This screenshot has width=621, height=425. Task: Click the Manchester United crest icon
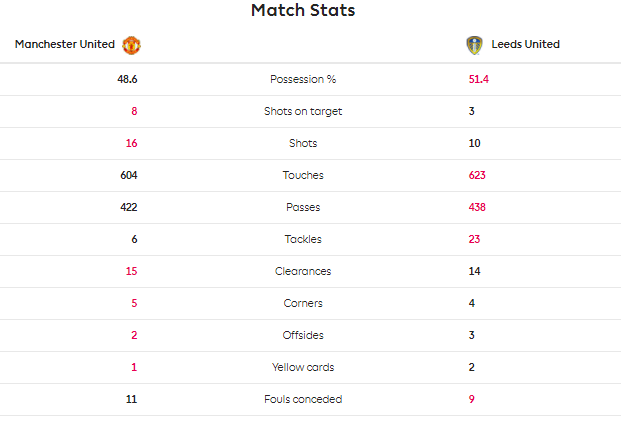131,45
